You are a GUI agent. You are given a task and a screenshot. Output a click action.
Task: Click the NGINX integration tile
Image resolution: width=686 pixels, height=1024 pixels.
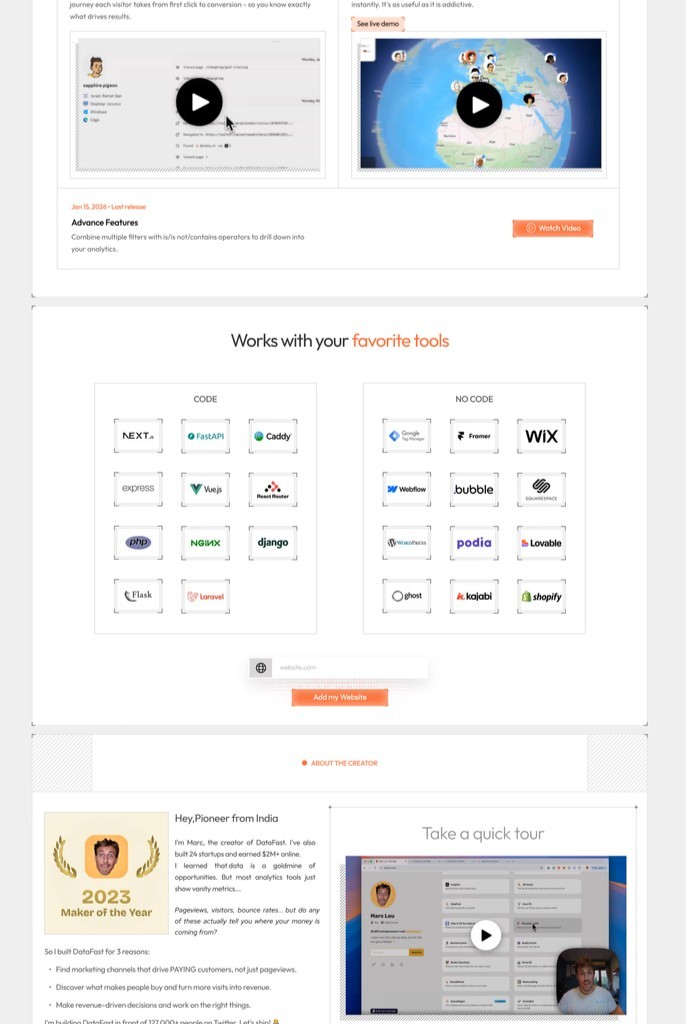coord(205,543)
